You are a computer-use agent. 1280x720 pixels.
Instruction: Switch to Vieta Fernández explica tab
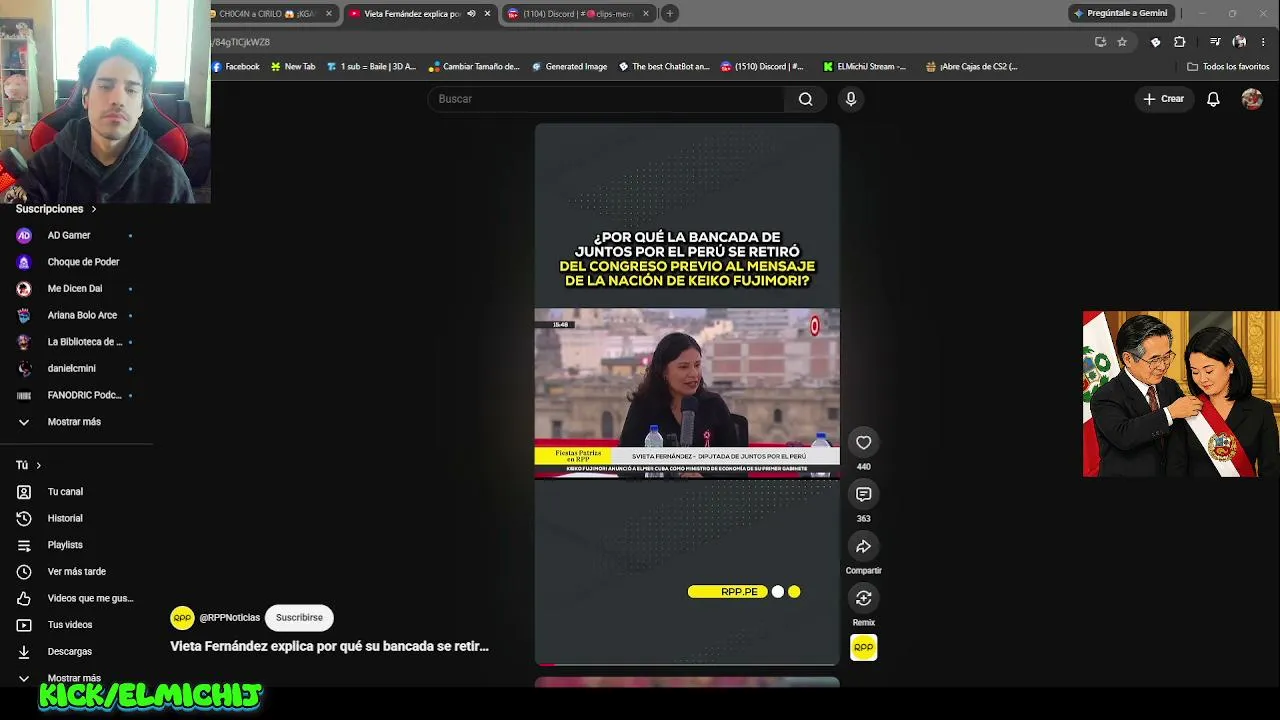coord(413,14)
